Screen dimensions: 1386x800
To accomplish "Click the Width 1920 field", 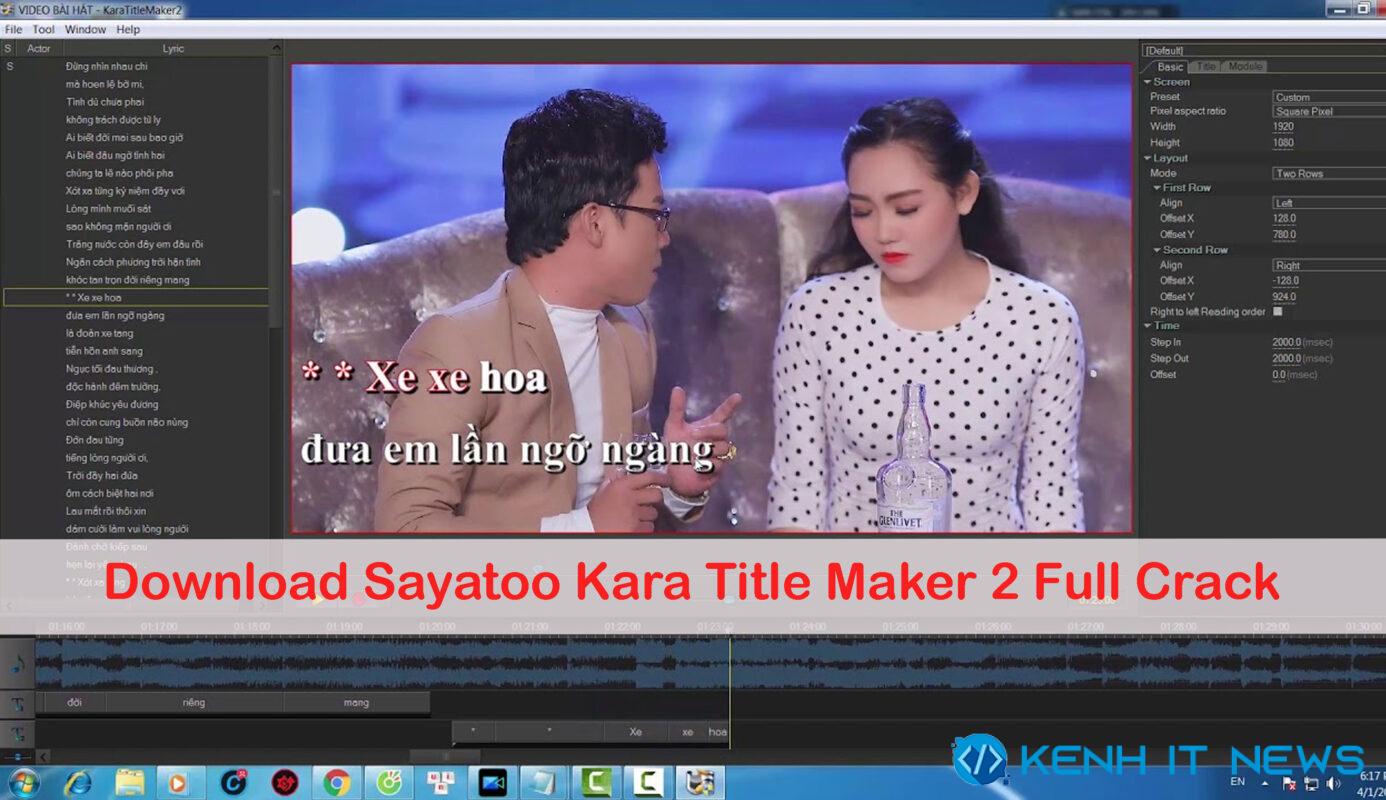I will tap(1283, 127).
